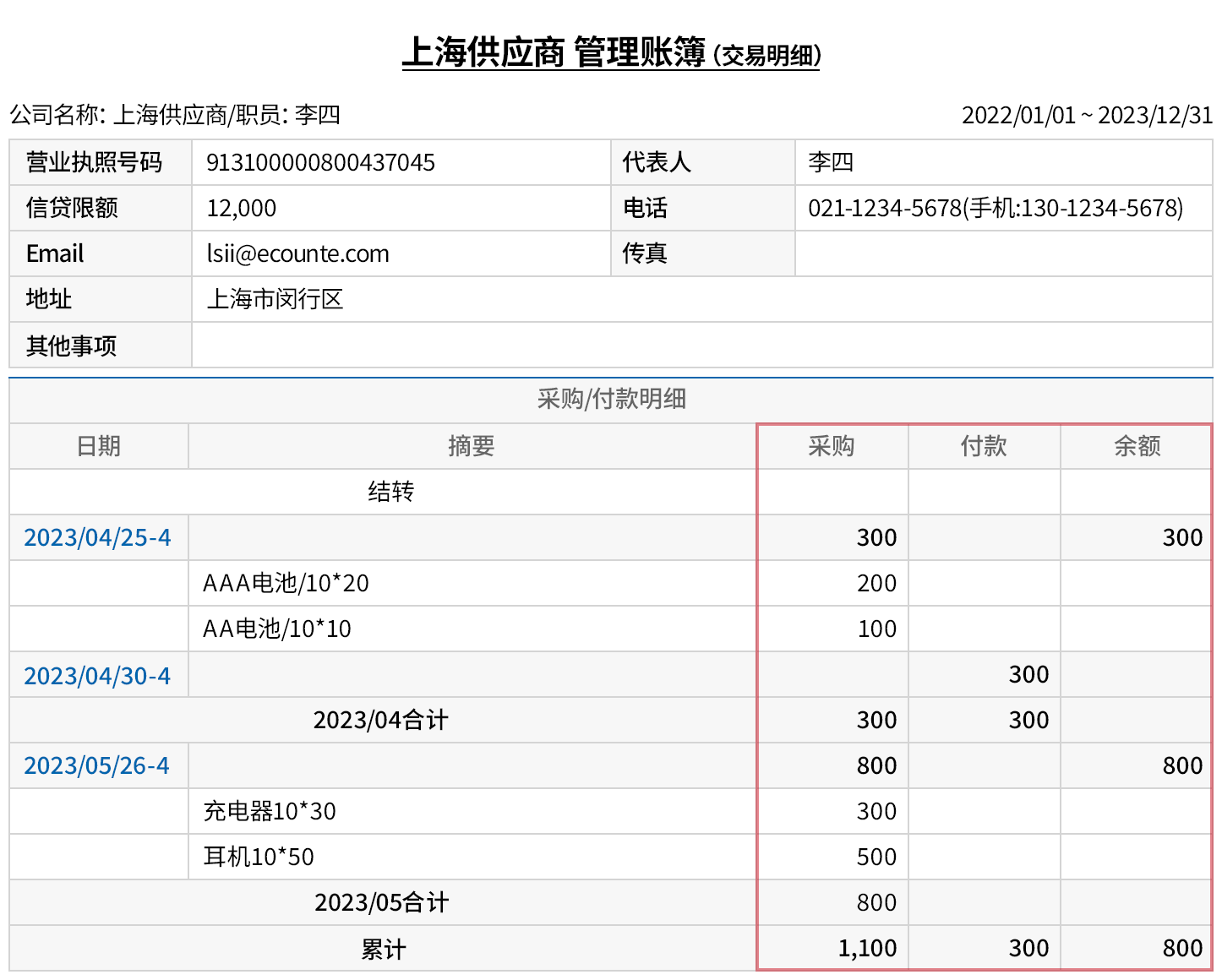Click the cumulative purchase total 1,100
Image resolution: width=1222 pixels, height=980 pixels.
tap(867, 949)
